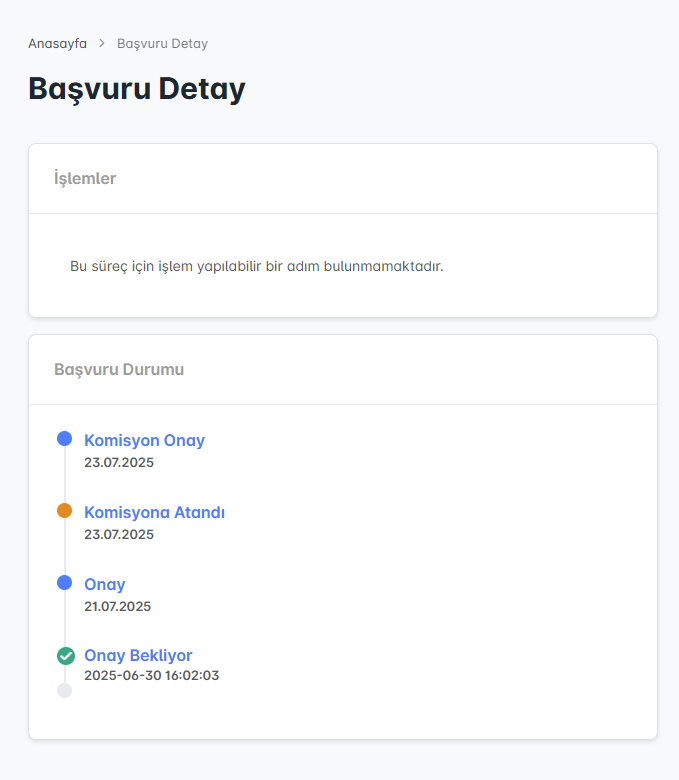Click the date under Komisyon Onay
The image size is (679, 780).
119,462
